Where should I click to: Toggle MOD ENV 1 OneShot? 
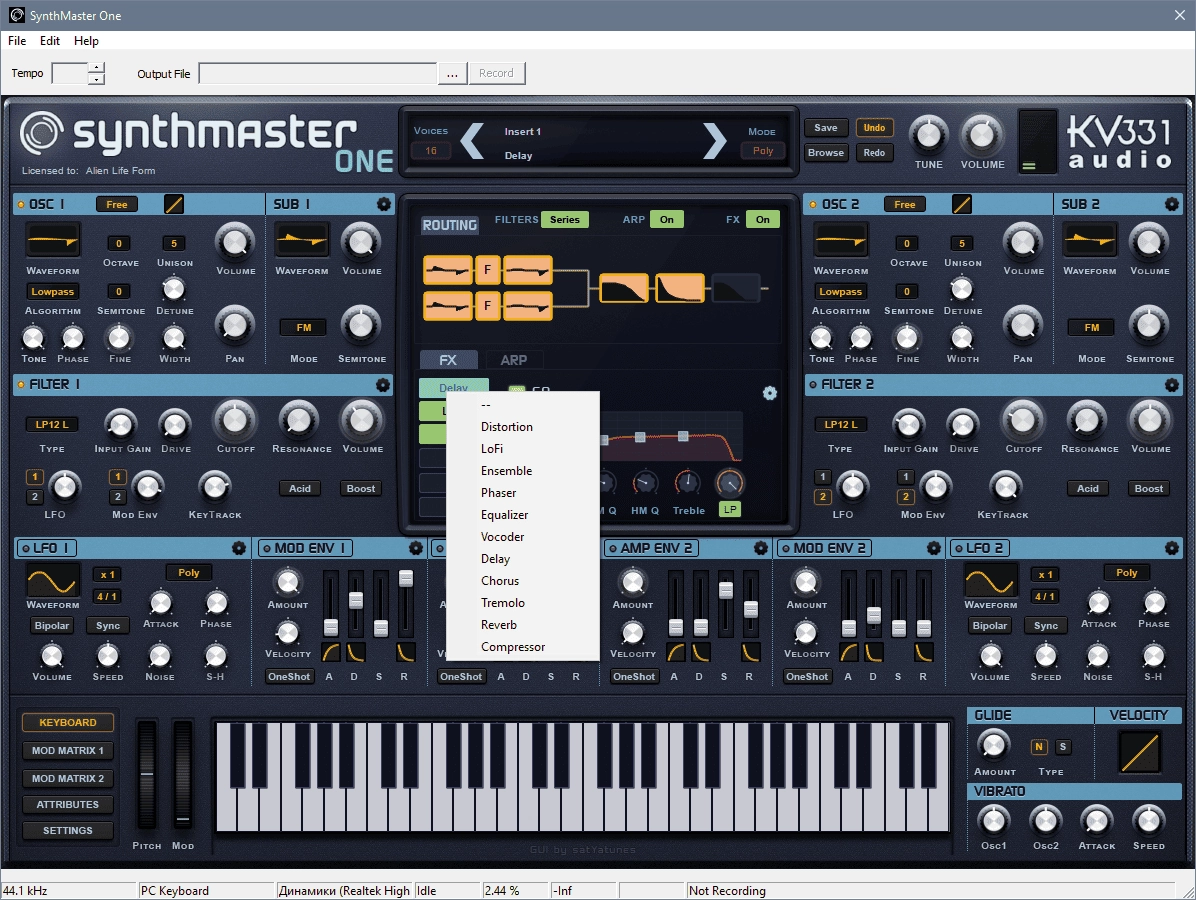point(289,677)
